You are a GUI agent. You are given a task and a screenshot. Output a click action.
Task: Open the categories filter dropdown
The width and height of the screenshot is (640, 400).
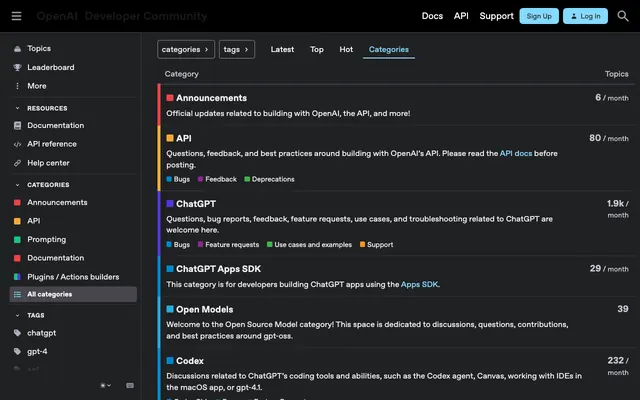186,49
